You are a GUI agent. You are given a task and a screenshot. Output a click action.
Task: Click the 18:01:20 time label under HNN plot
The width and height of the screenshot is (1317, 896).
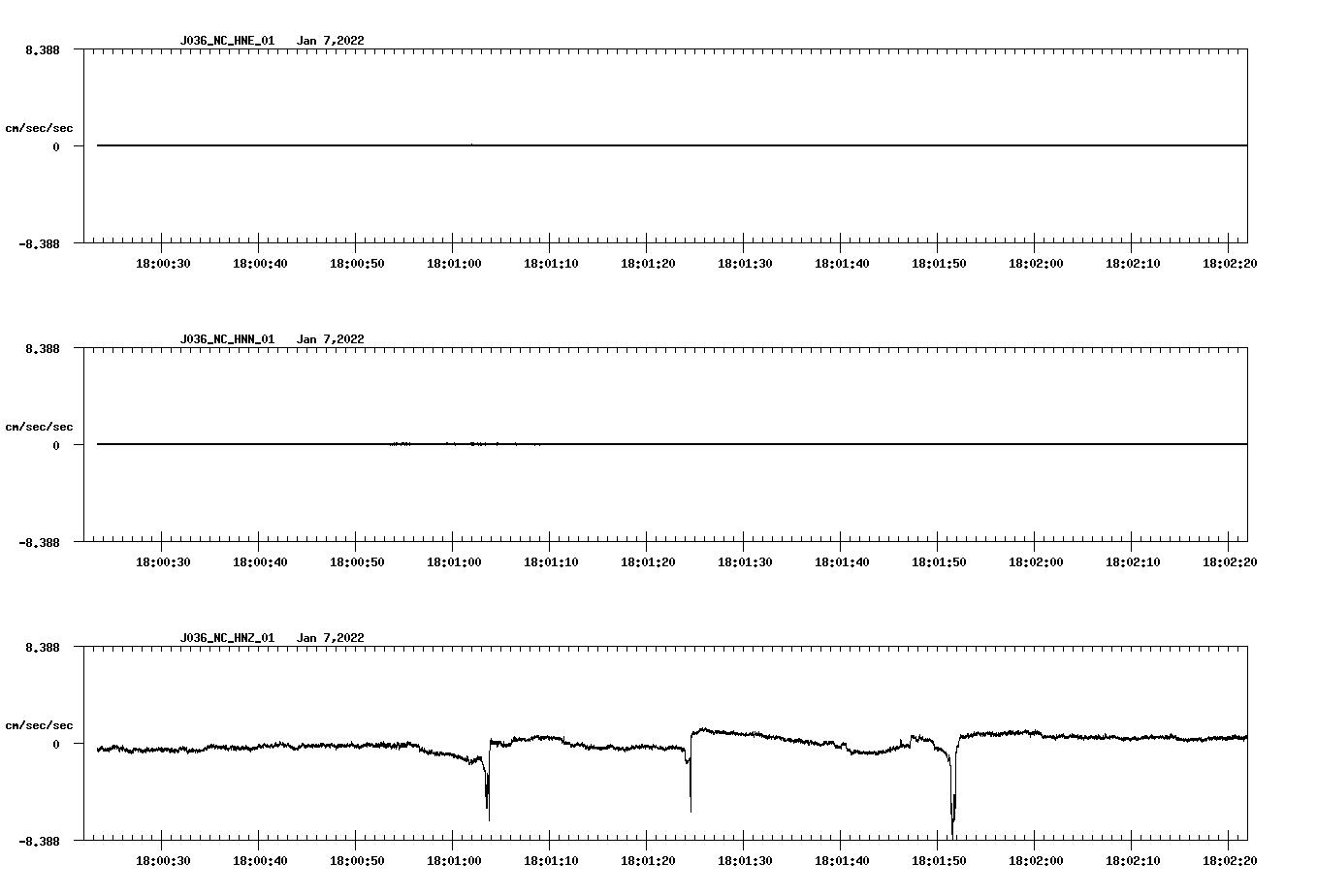648,561
